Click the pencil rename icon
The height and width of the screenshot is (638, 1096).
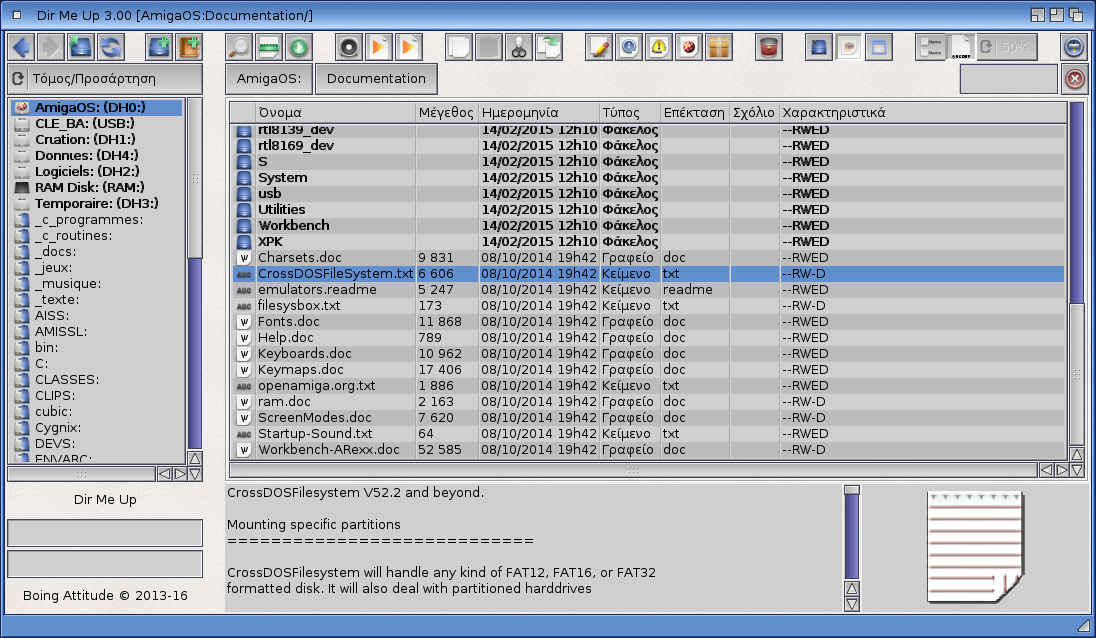click(599, 47)
